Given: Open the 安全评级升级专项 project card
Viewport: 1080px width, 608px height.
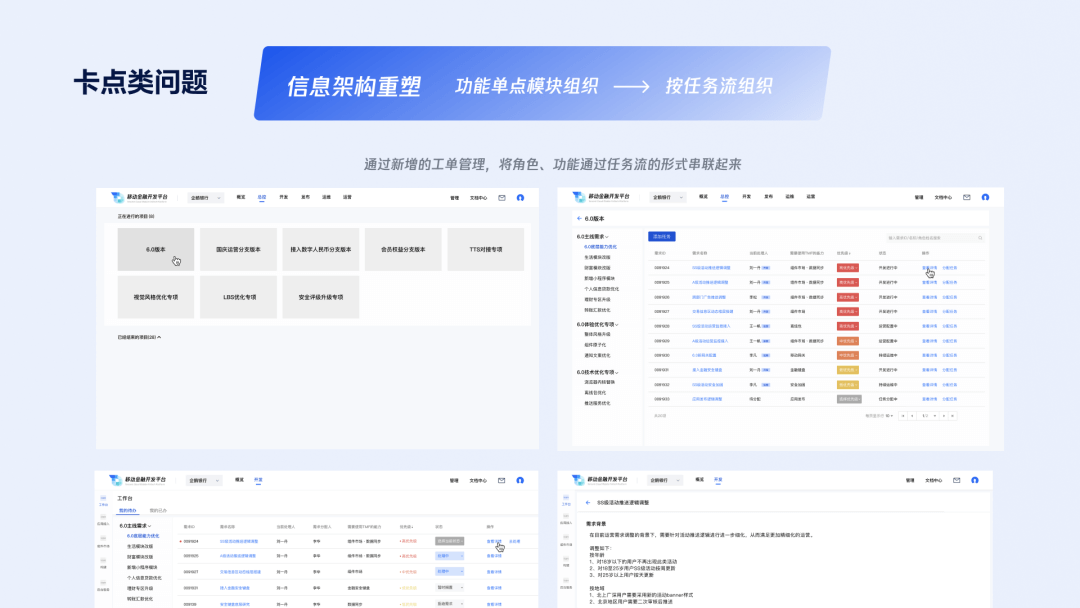Looking at the screenshot, I should [x=321, y=297].
